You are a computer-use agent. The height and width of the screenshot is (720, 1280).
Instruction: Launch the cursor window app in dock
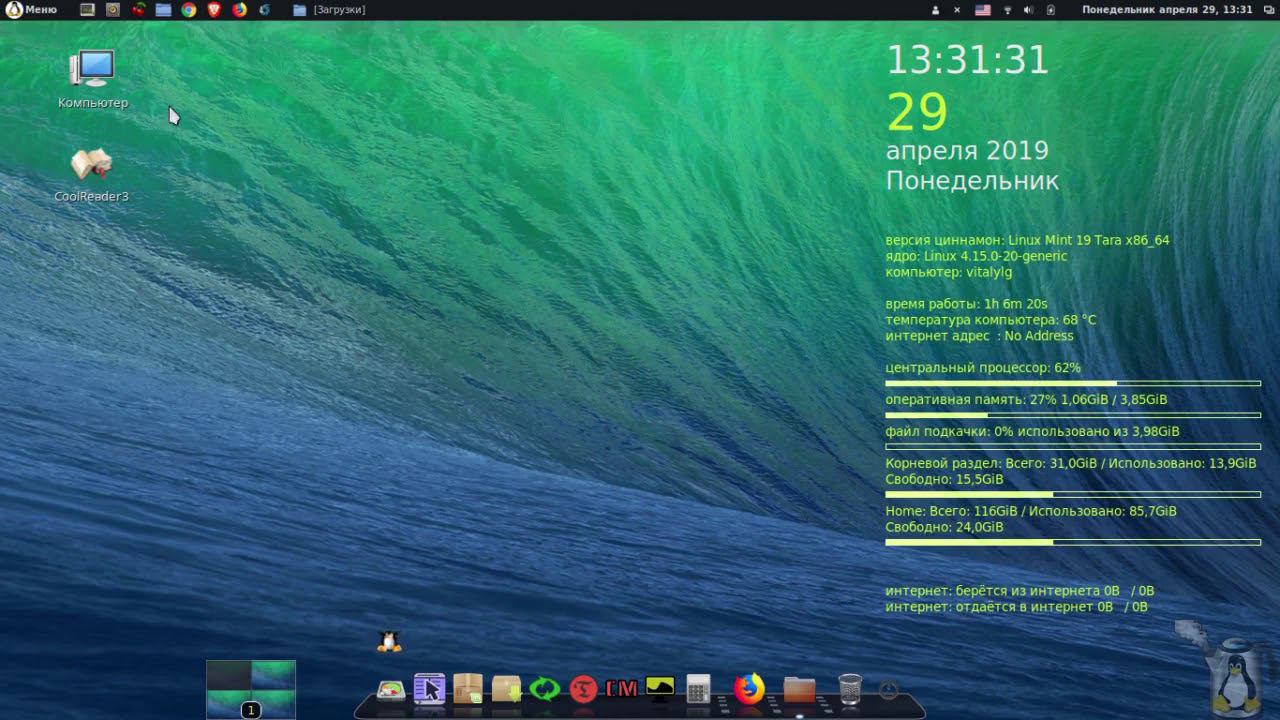(x=429, y=689)
